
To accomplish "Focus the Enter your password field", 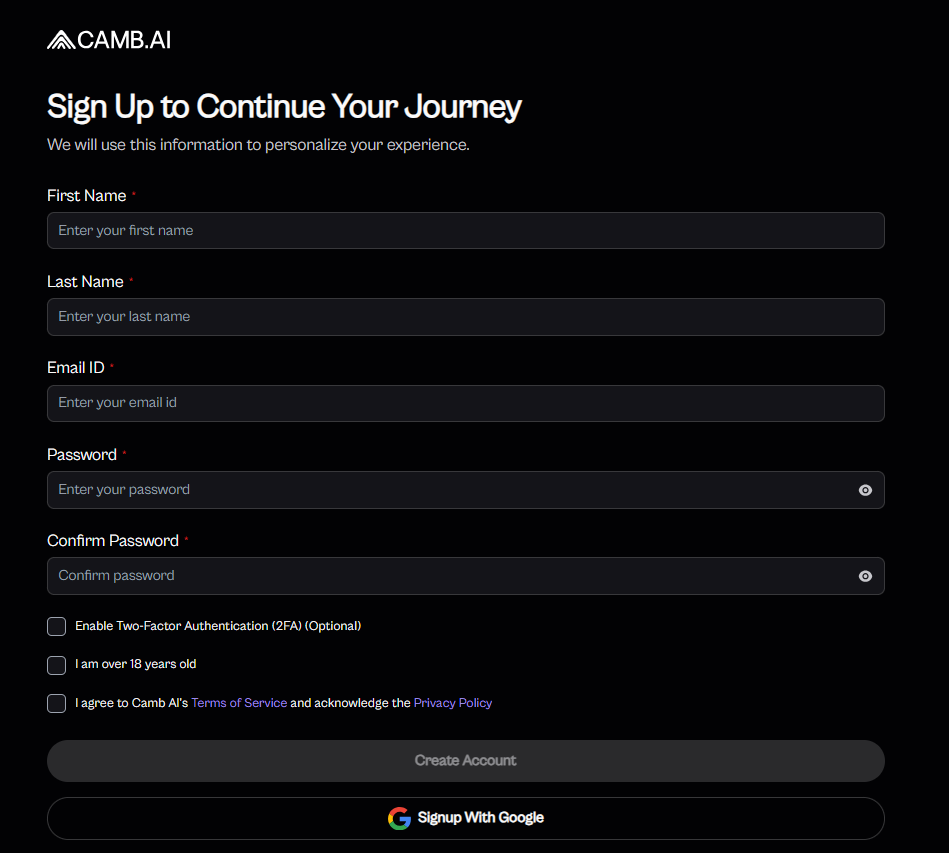I will click(x=440, y=490).
